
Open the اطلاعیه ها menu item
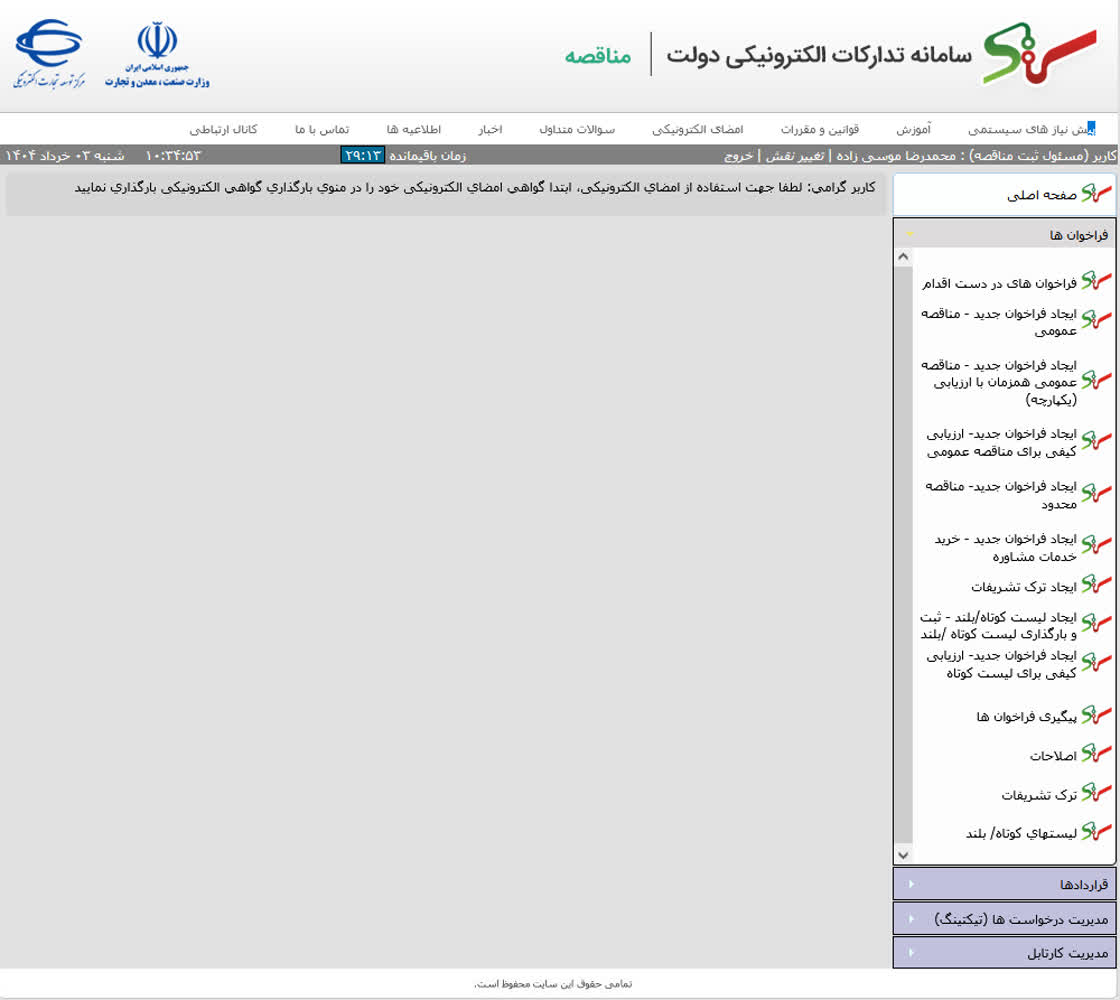coord(414,129)
